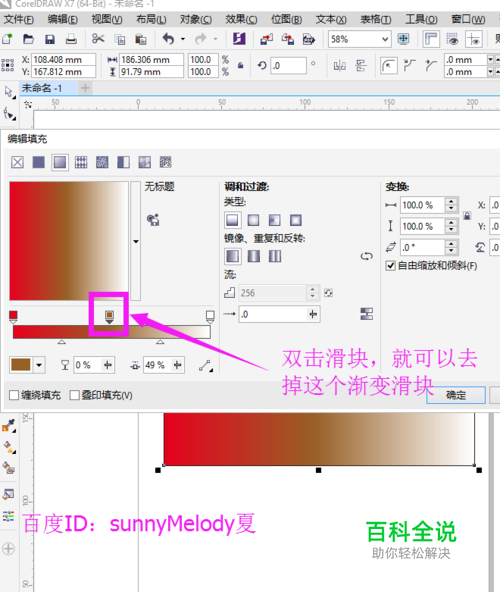Viewport: 500px width, 592px height.
Task: Click the New document icon
Action: [7, 39]
